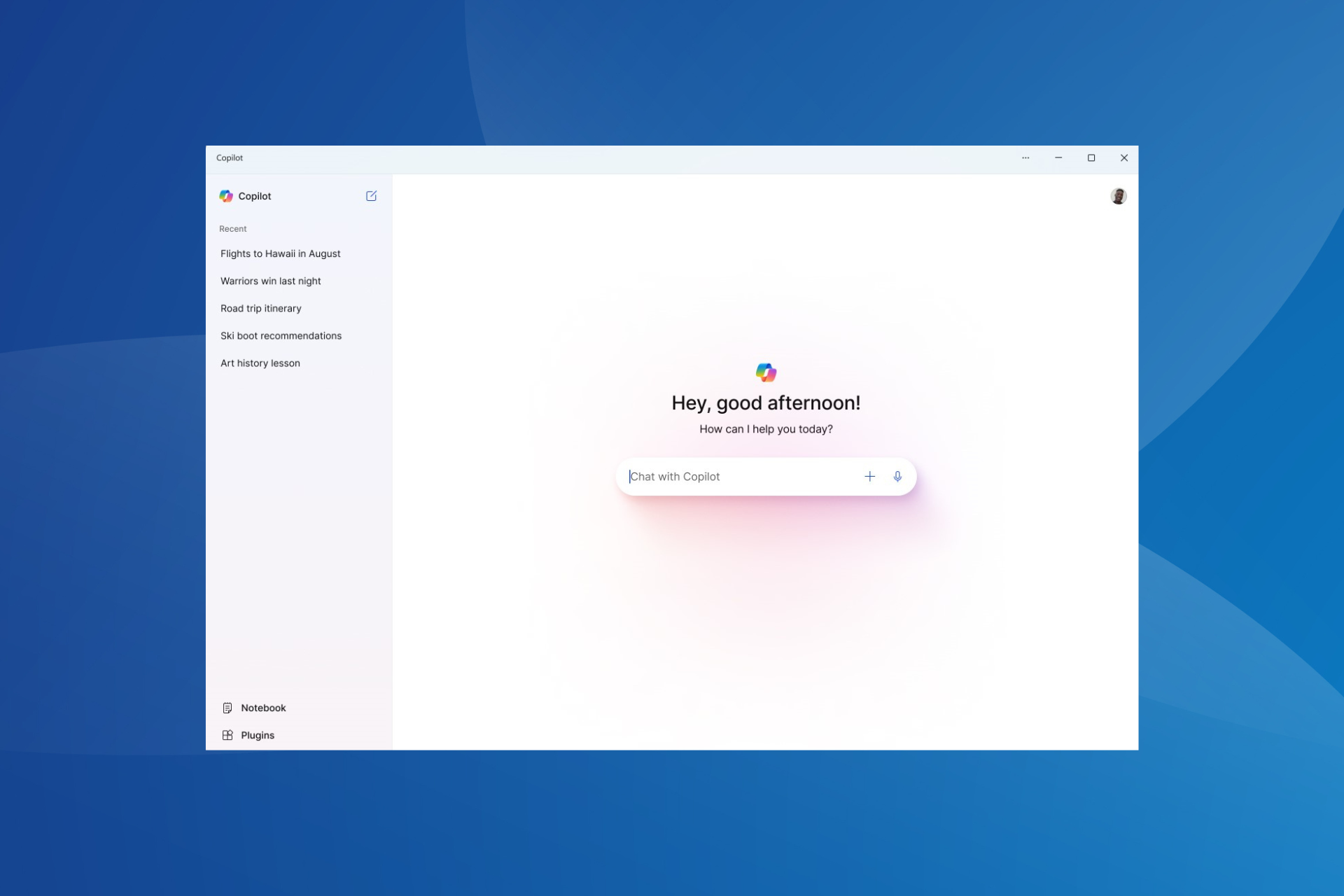The height and width of the screenshot is (896, 1344).
Task: Maximize the Copilot window
Action: click(1091, 157)
